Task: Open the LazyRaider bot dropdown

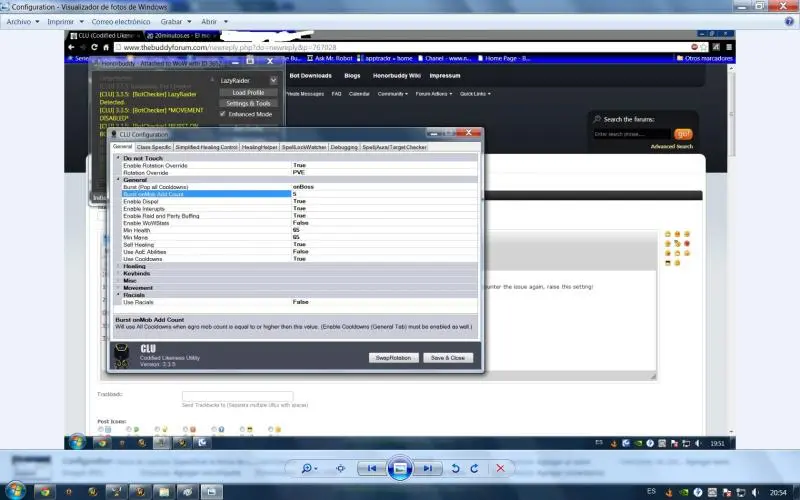Action: 247,80
